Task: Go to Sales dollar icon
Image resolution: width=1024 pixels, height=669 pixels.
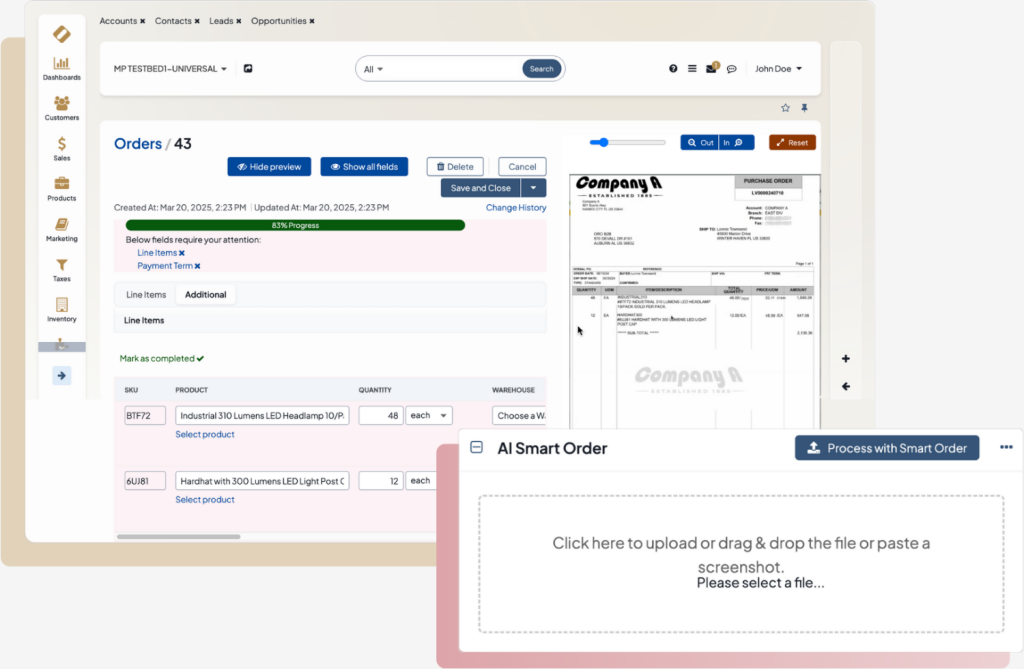Action: 61,149
